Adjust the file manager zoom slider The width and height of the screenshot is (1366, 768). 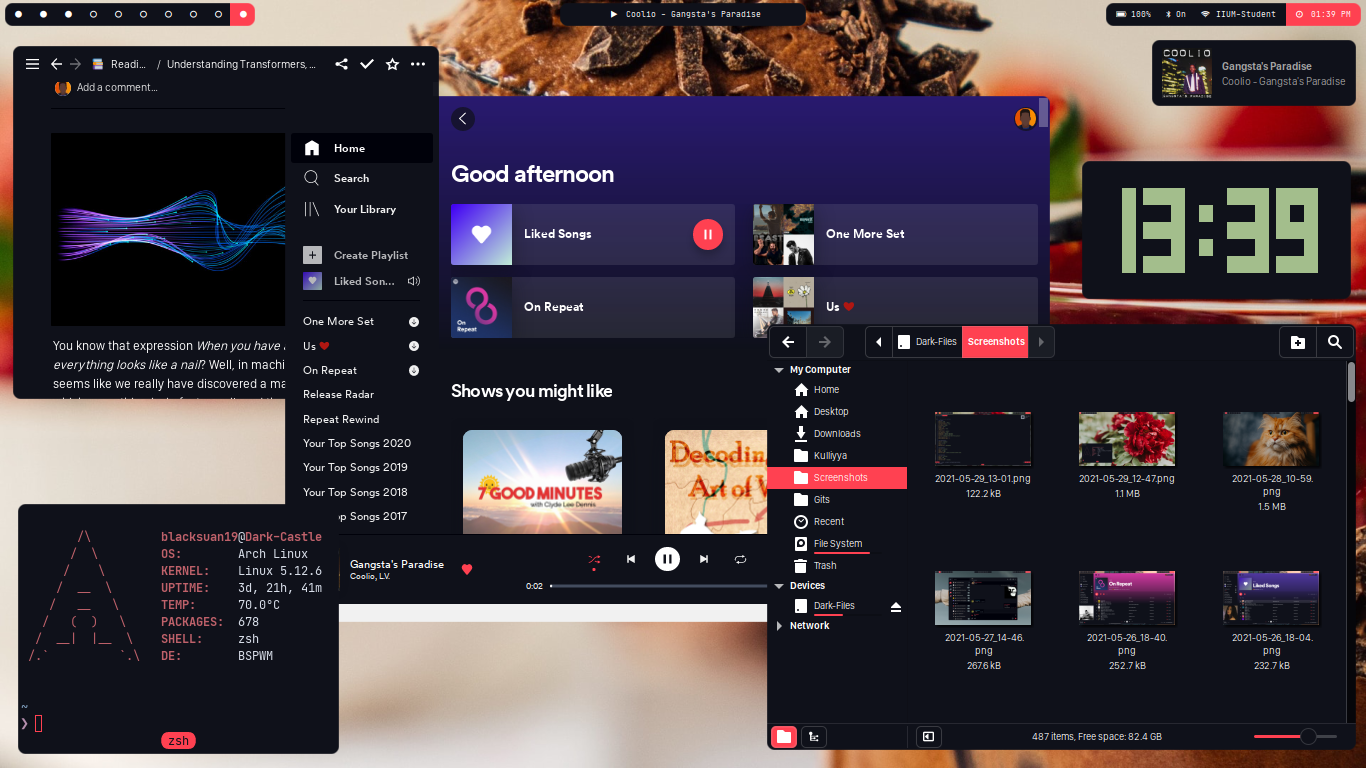[x=1307, y=737]
